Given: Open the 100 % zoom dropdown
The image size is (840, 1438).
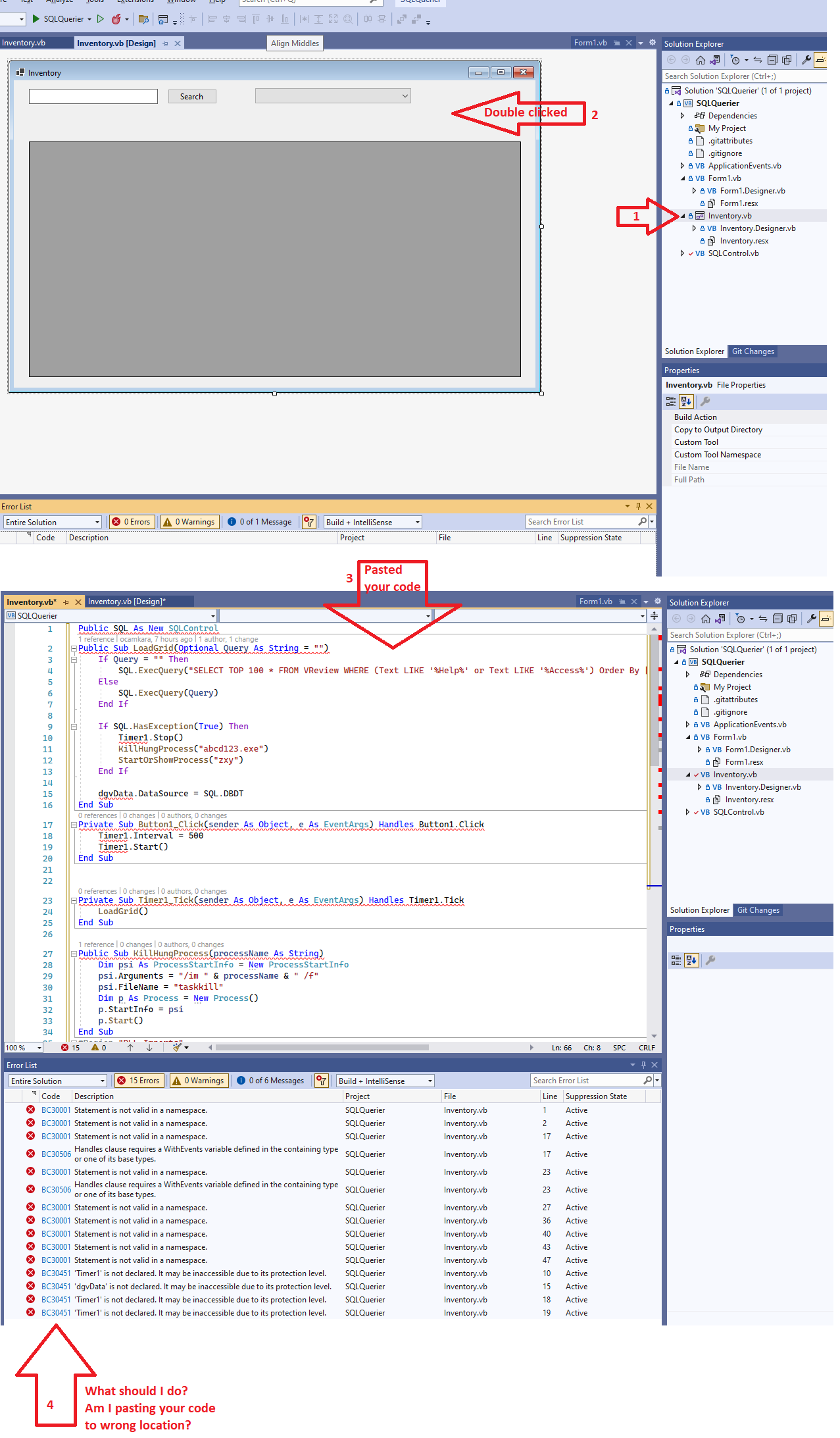Looking at the screenshot, I should [24, 1048].
